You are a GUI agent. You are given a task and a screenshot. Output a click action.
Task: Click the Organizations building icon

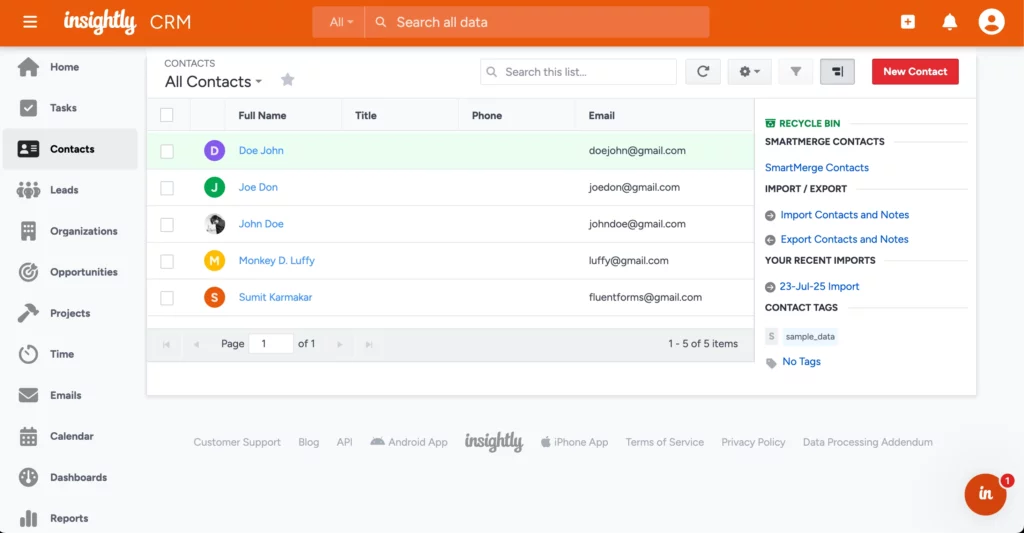click(28, 231)
